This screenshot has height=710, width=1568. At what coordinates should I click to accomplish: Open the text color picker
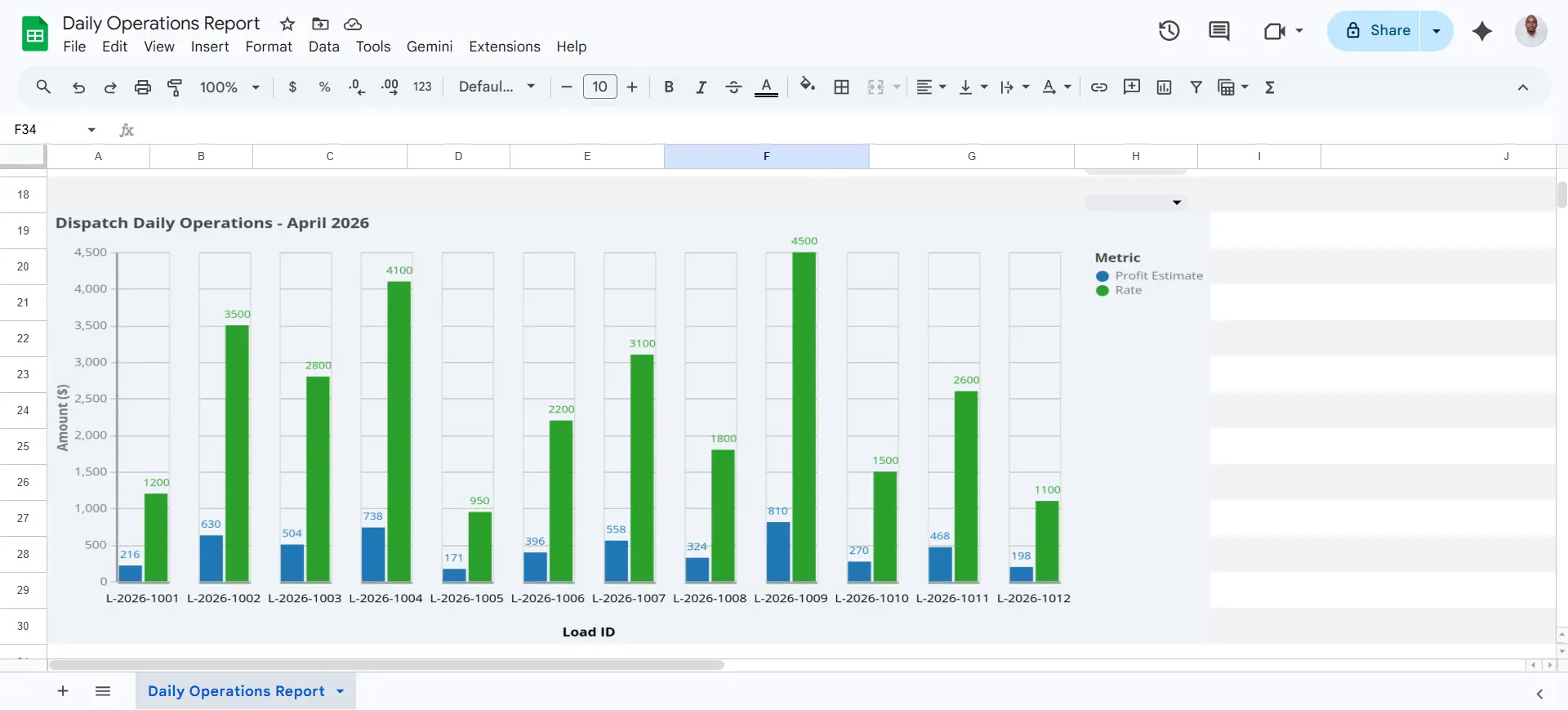766,87
